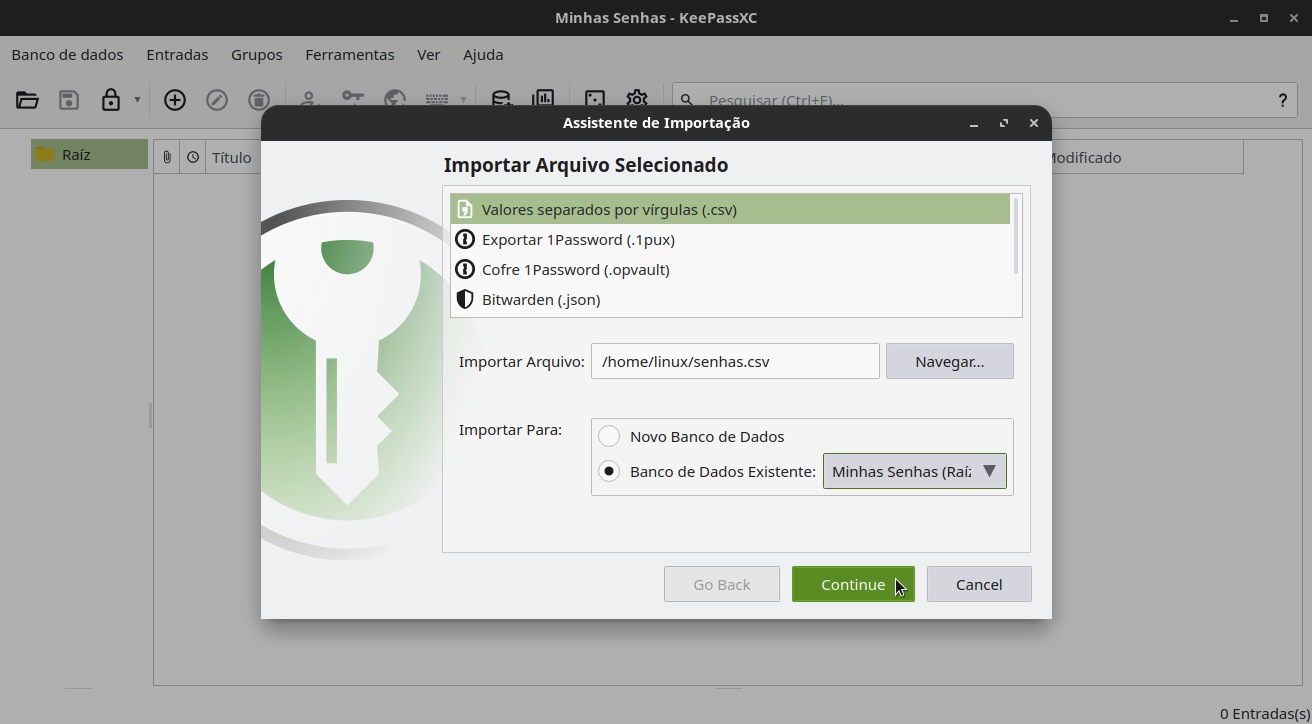Open application settings gear icon
This screenshot has width=1312, height=724.
pos(637,98)
